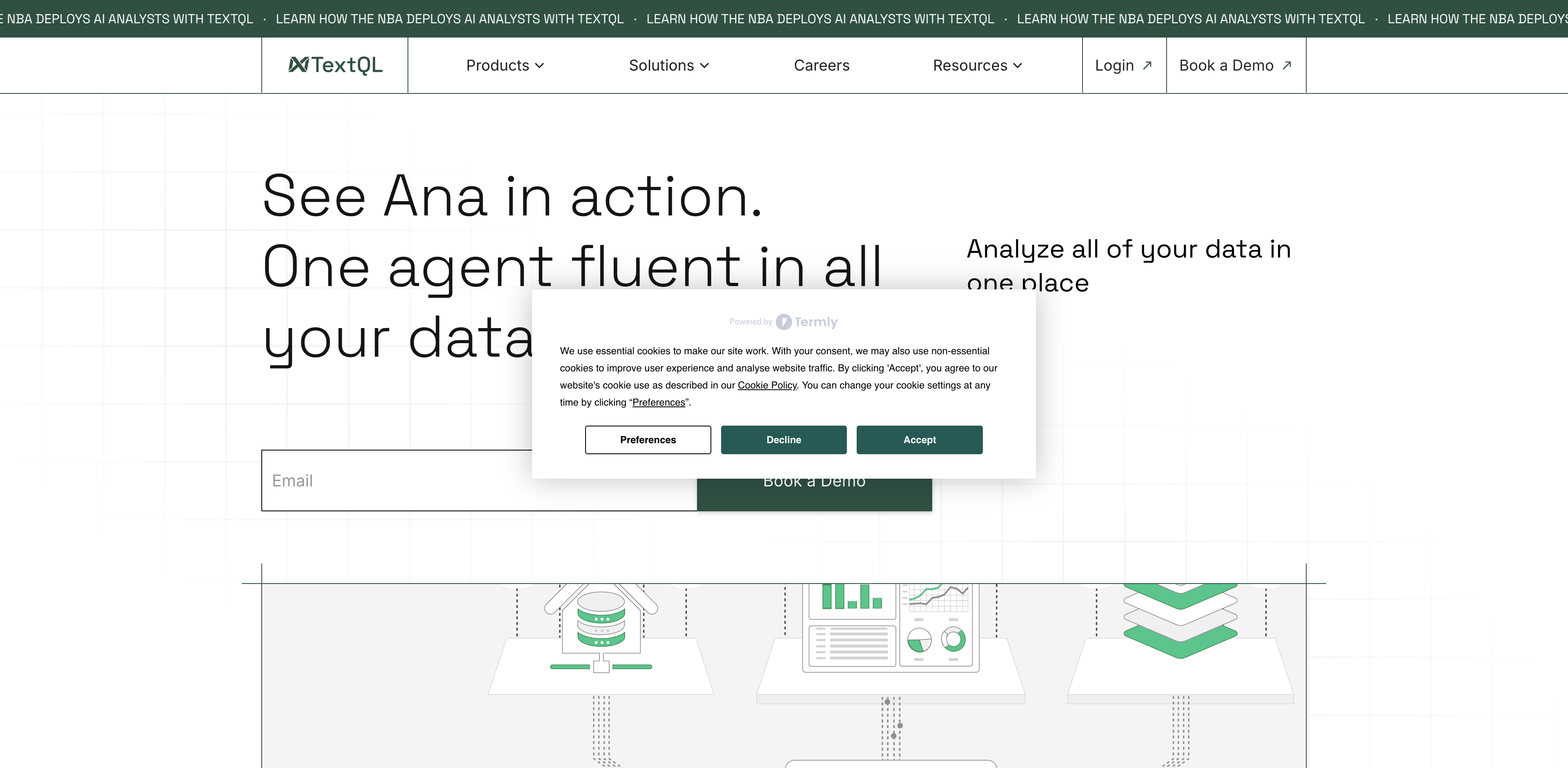Click 'Analyze all of your data in' text

[x=1129, y=249]
